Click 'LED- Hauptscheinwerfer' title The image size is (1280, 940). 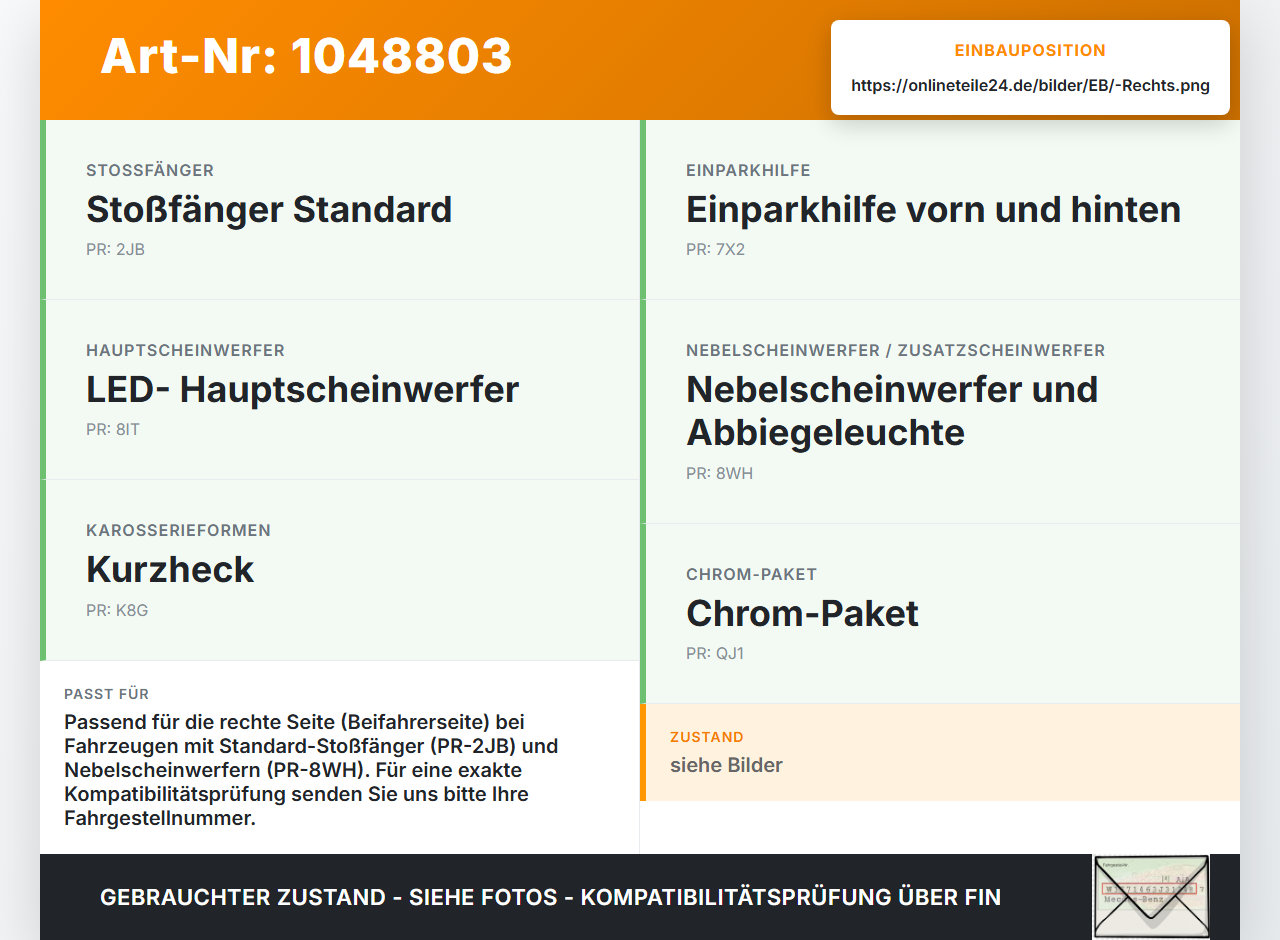302,390
